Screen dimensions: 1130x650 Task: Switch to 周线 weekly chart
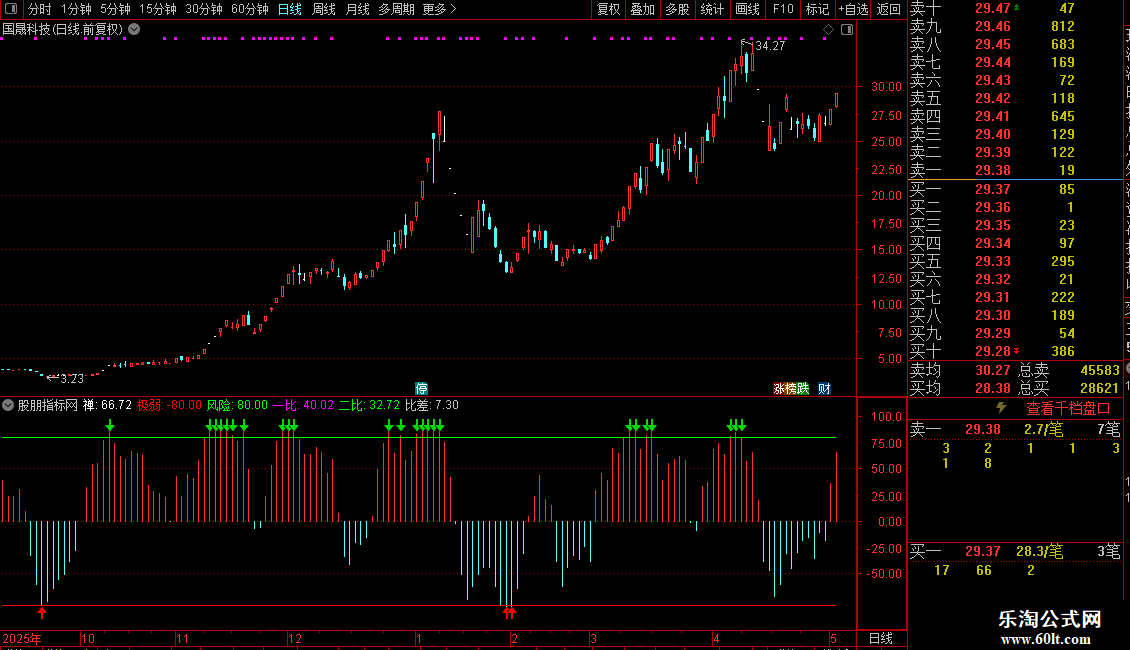(x=324, y=9)
